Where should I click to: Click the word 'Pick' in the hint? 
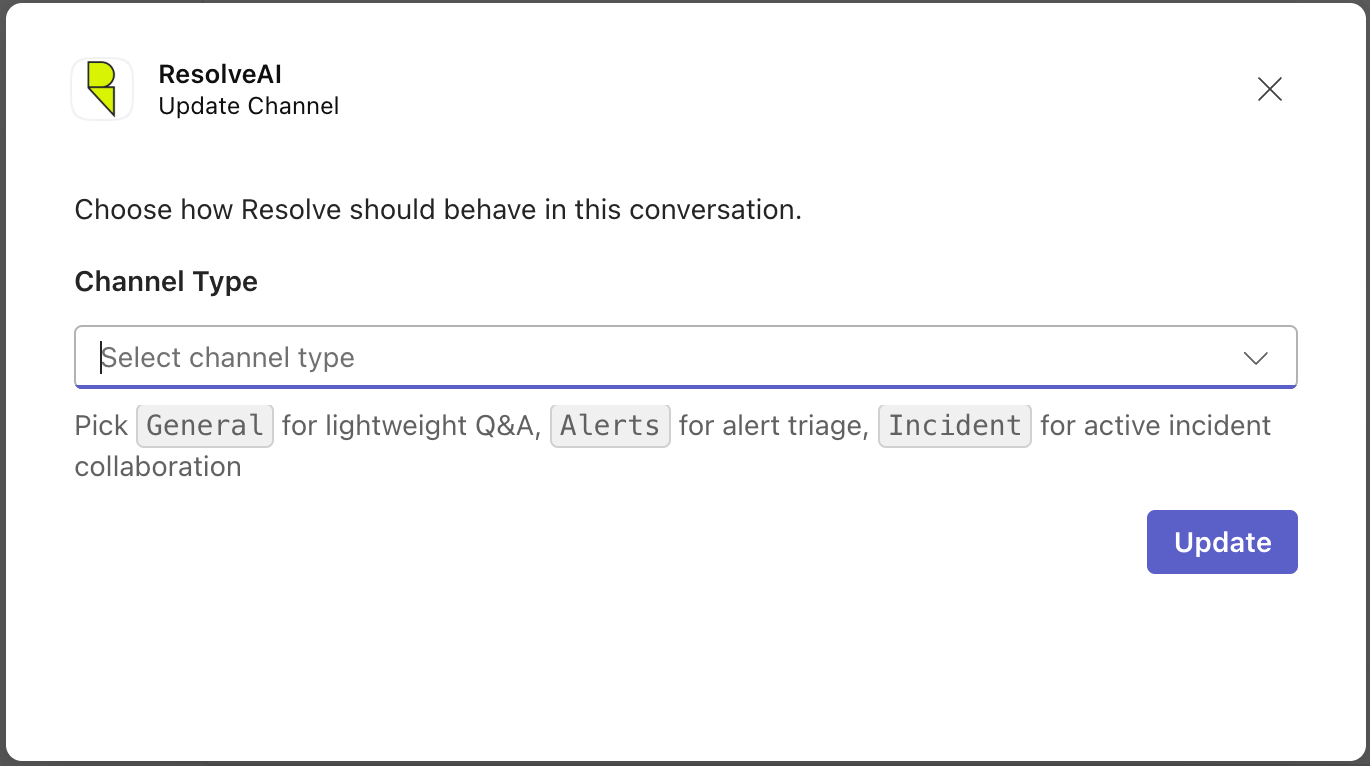[101, 426]
